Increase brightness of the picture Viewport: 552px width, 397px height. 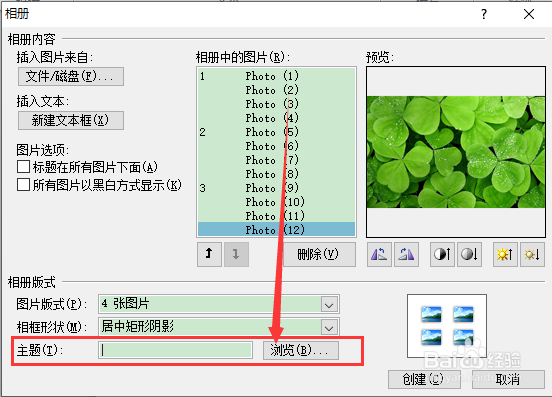coord(505,254)
